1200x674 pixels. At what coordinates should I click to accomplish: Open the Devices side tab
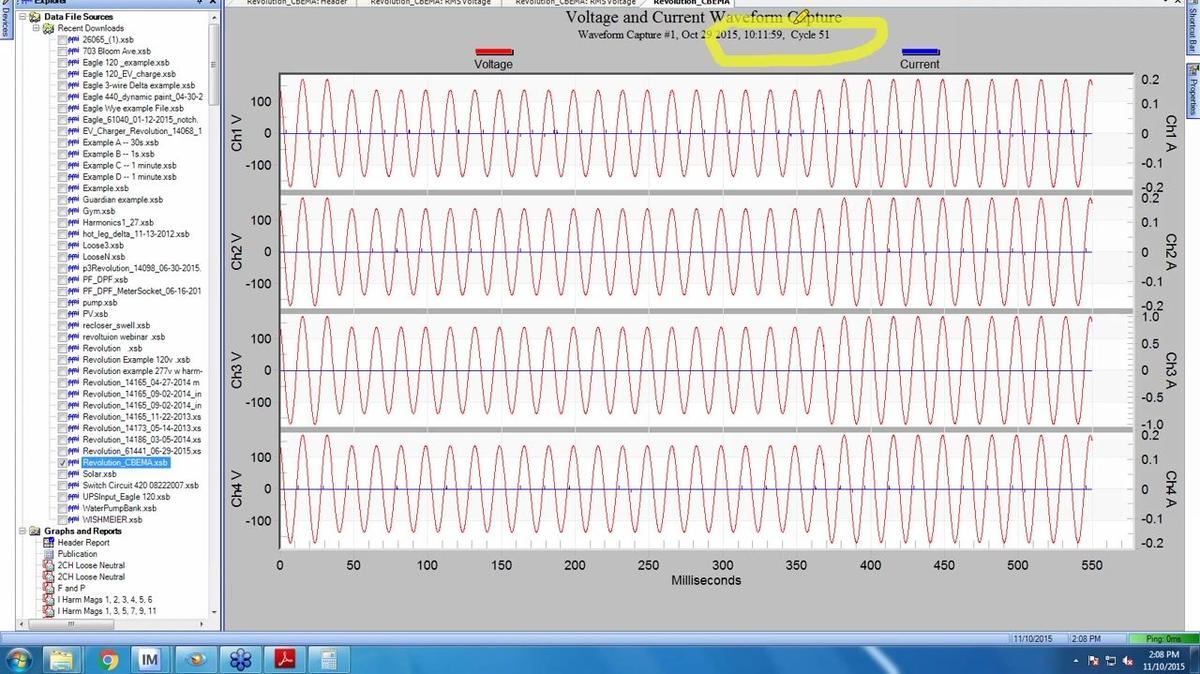[5, 20]
